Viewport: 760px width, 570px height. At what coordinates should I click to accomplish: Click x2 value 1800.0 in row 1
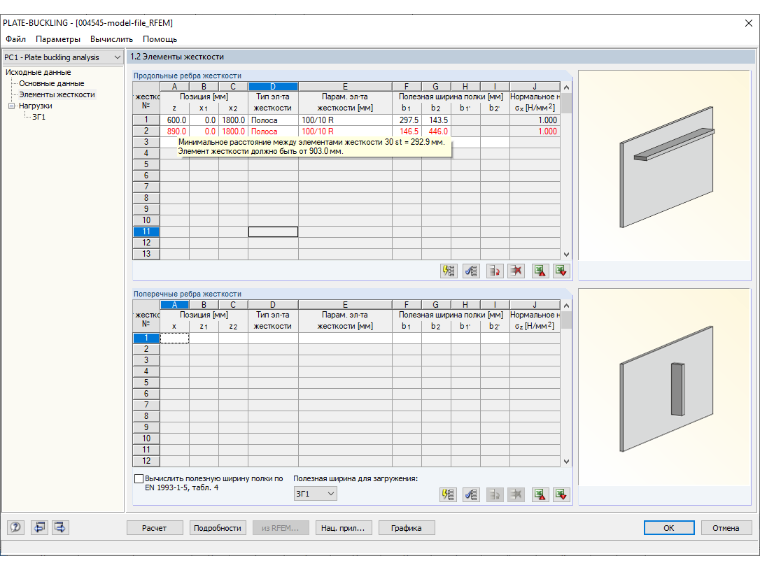tap(233, 120)
